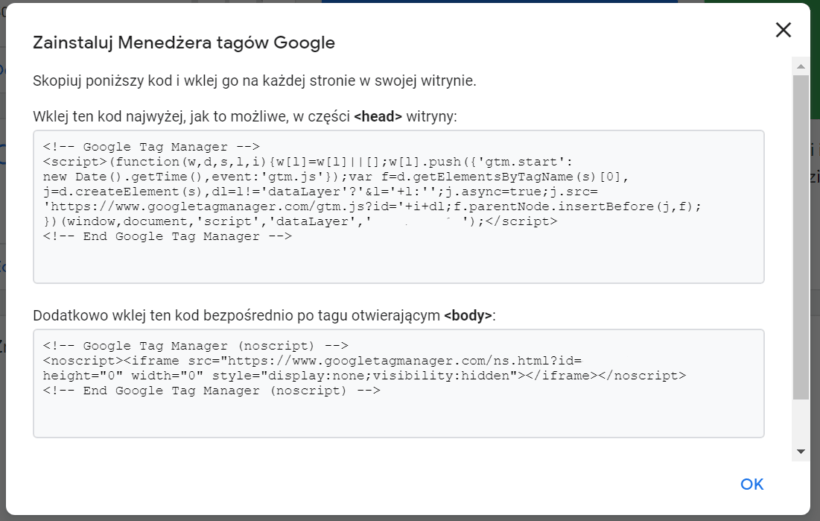Click the scrollbar down arrow
The height and width of the screenshot is (521, 820).
[x=800, y=452]
